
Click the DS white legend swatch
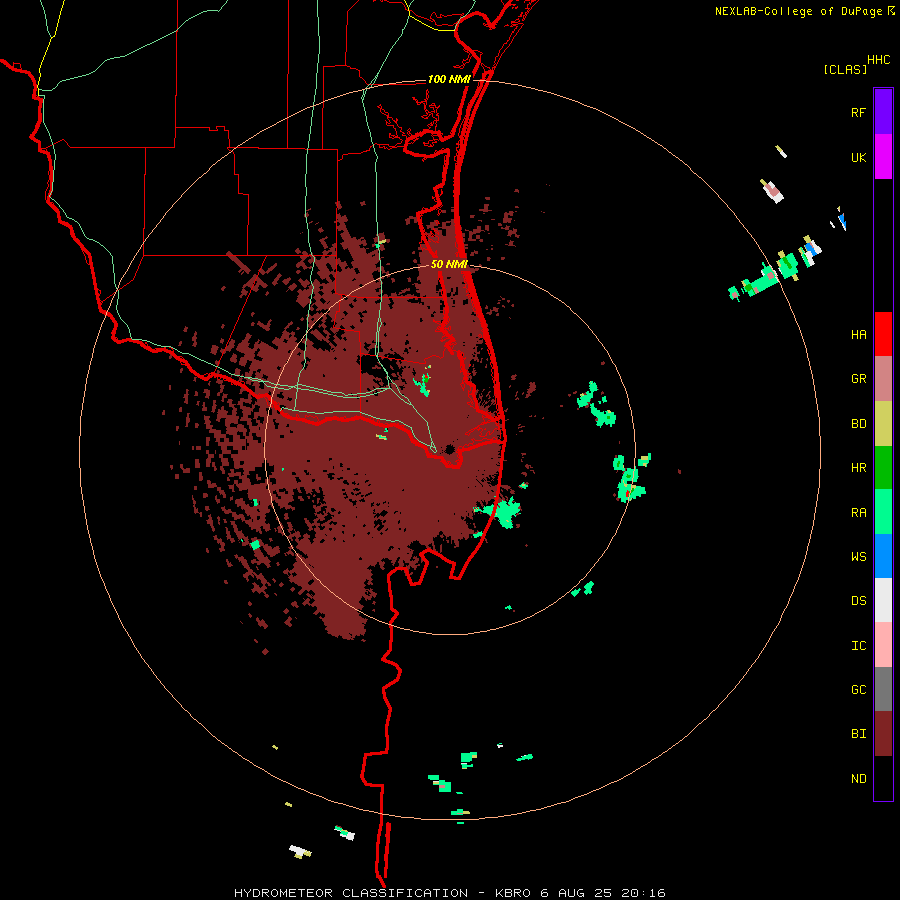pos(883,600)
